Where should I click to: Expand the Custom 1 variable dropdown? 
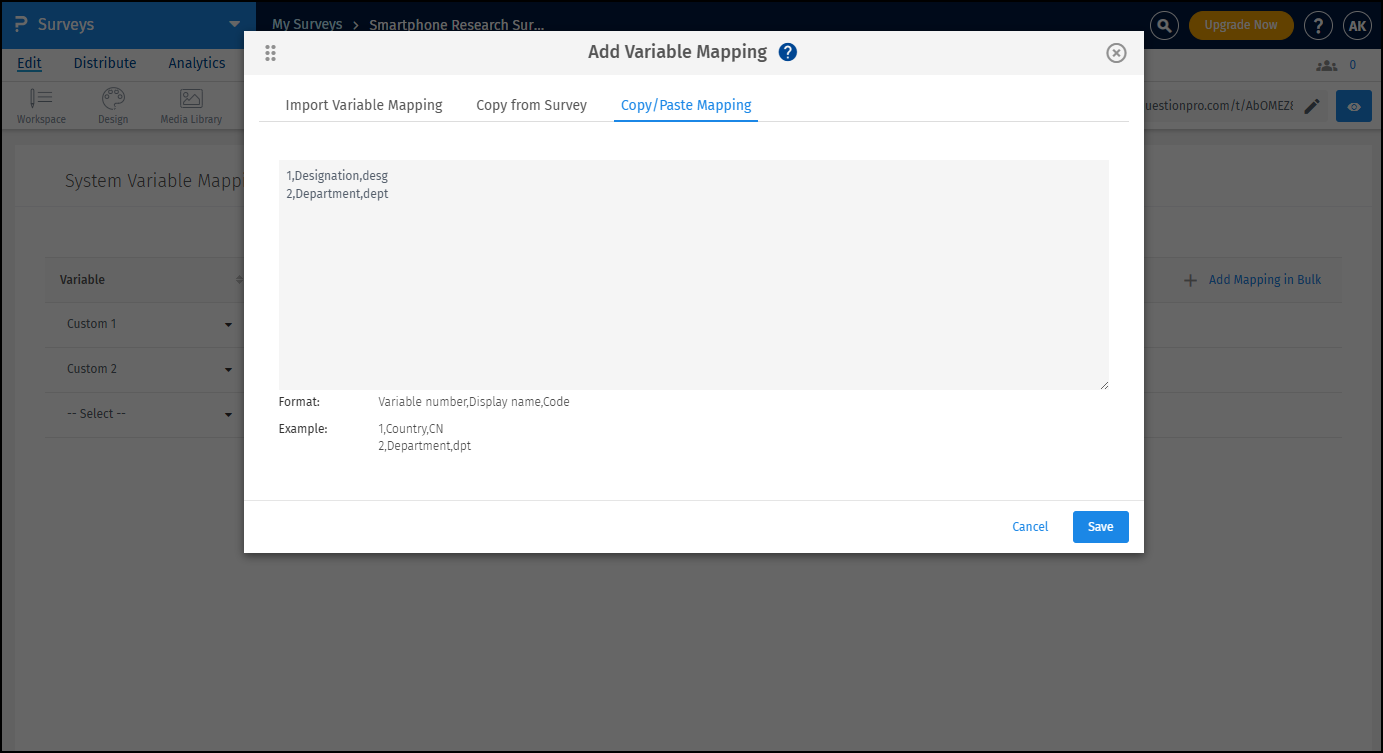tap(228, 324)
